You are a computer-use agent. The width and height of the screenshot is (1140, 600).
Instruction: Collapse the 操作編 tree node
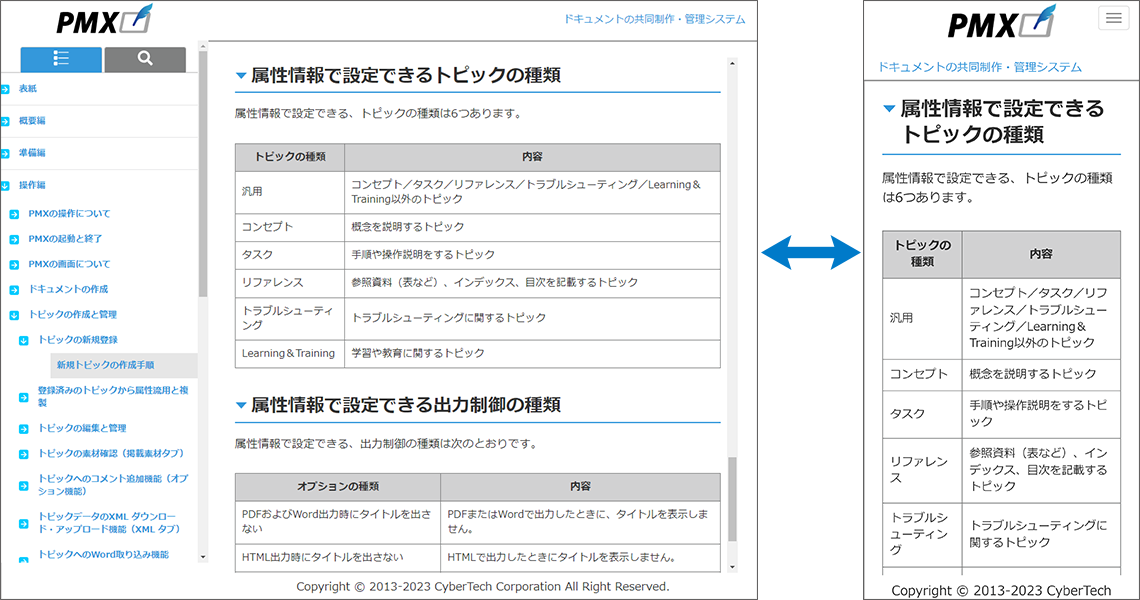point(5,185)
